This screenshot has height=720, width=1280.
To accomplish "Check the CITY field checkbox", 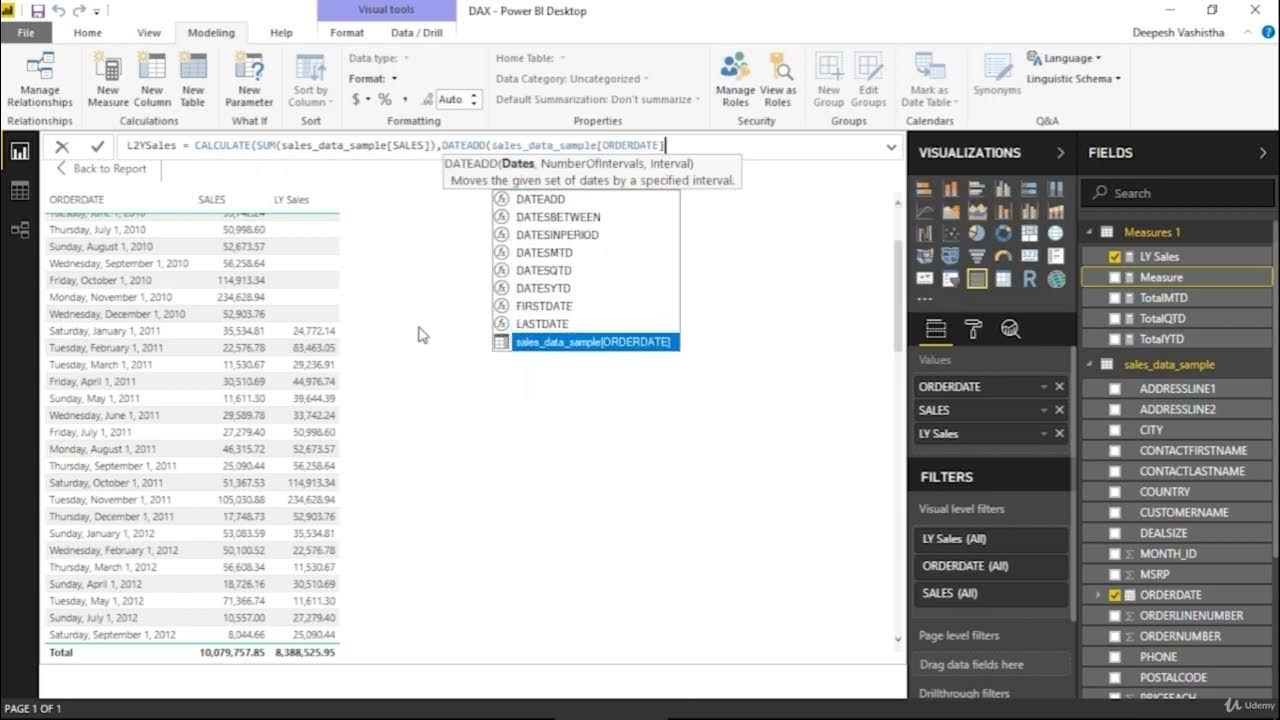I will pos(1115,430).
